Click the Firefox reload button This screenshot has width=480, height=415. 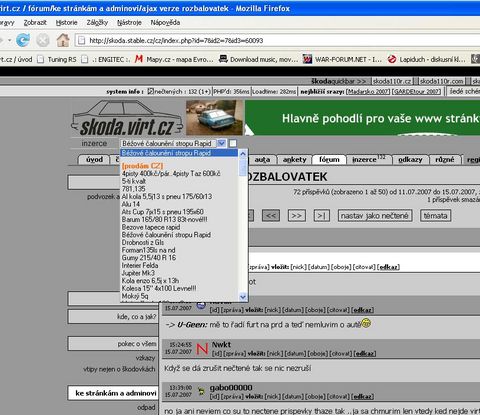(23, 40)
